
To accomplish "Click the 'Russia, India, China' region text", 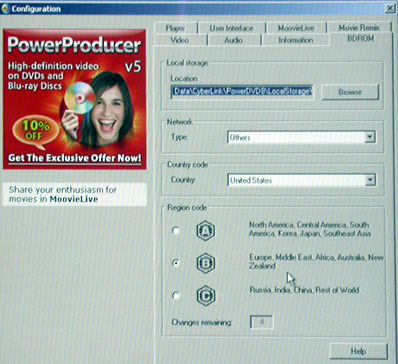I will pyautogui.click(x=304, y=290).
